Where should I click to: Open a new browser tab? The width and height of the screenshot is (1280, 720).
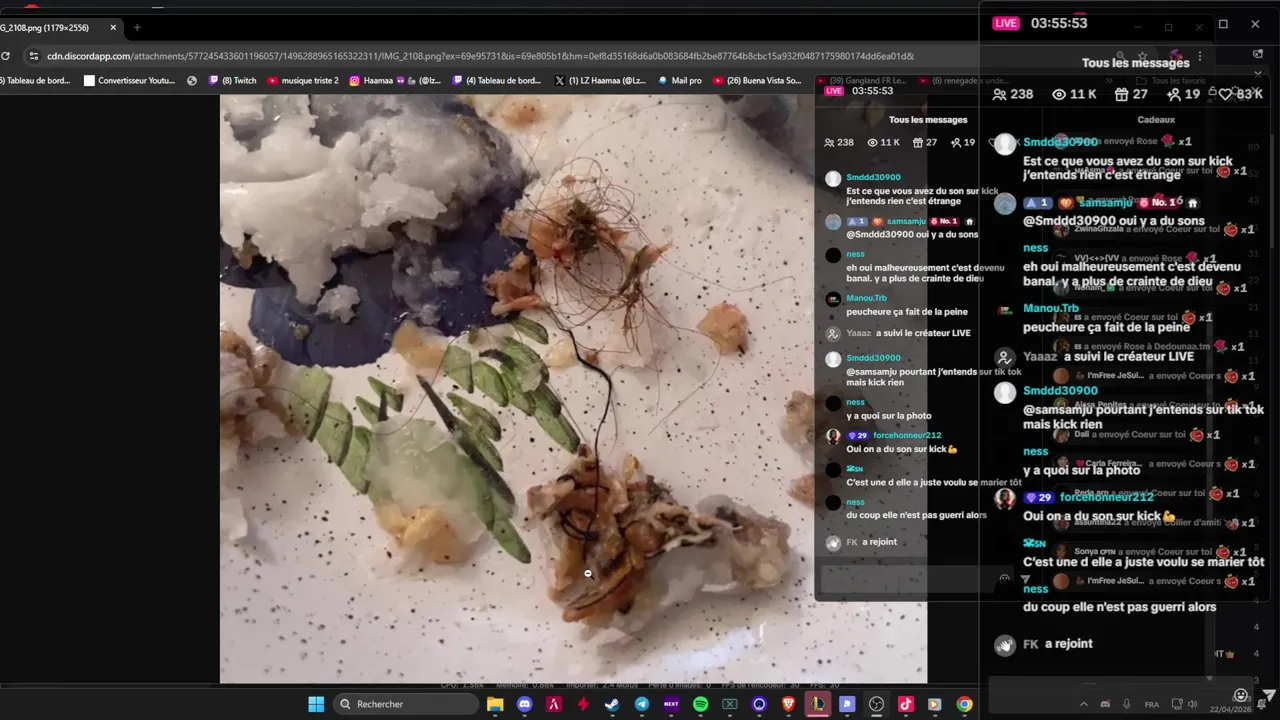(x=137, y=27)
